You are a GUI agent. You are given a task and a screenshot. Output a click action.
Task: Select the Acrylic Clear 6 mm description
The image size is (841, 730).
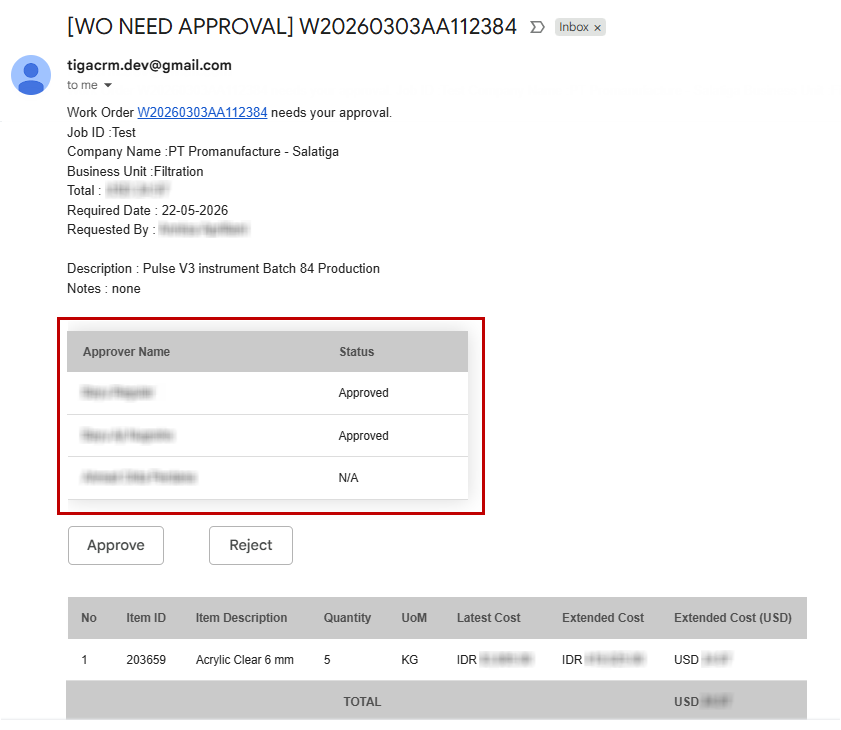click(244, 660)
